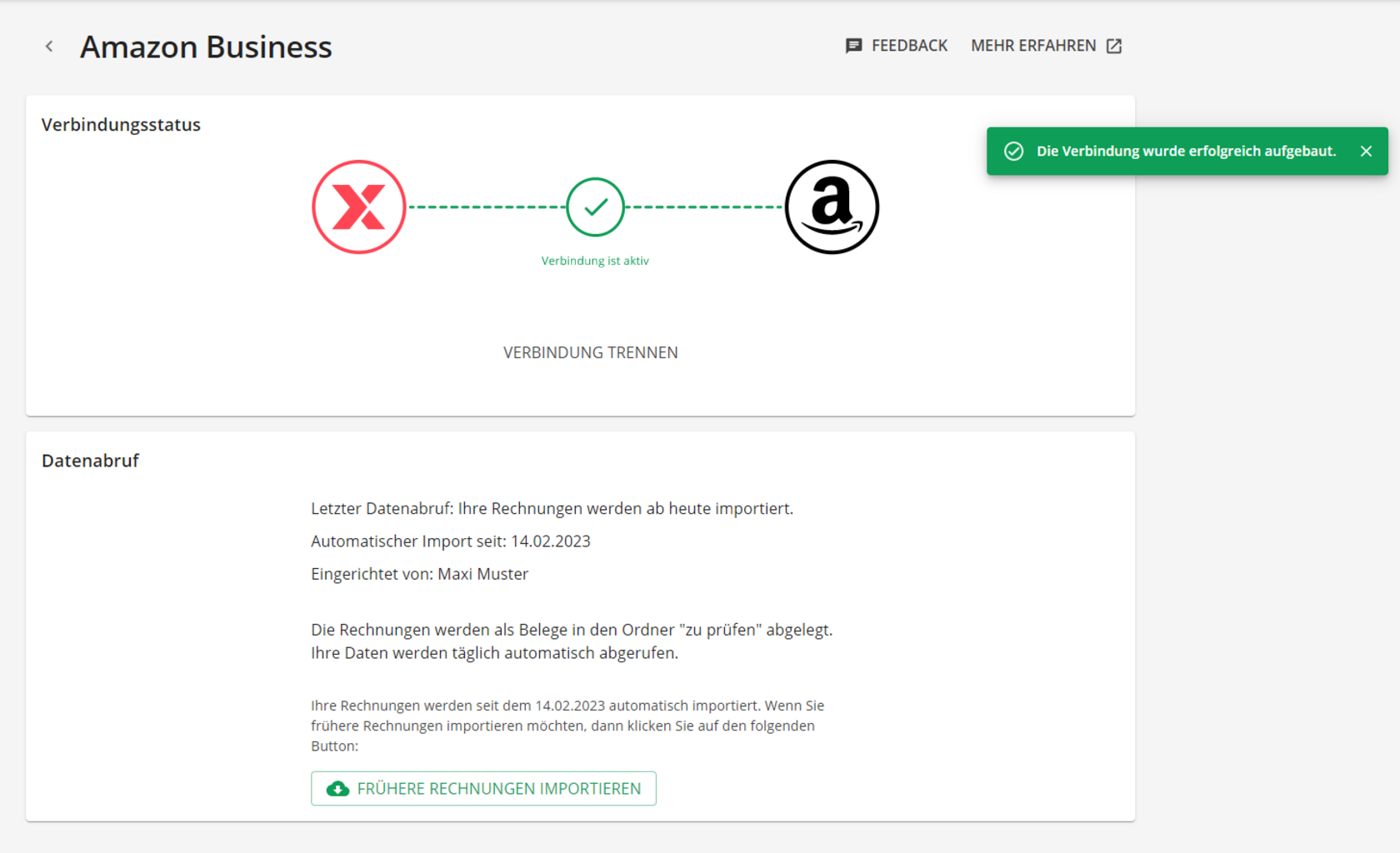
Task: Open the MEHR ERFAHREN link
Action: coord(1033,46)
